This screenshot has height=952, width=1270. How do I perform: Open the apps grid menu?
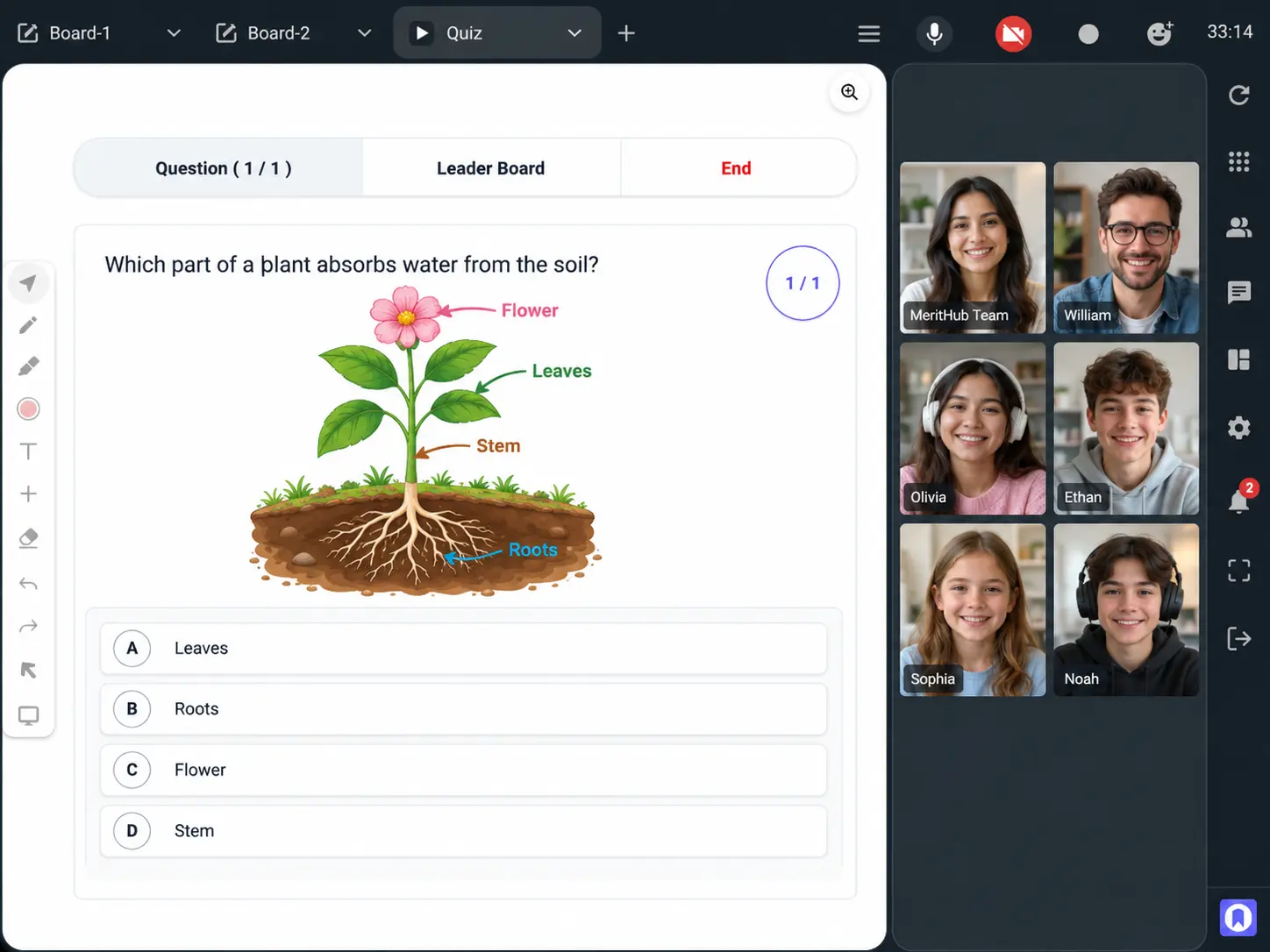pos(1238,161)
